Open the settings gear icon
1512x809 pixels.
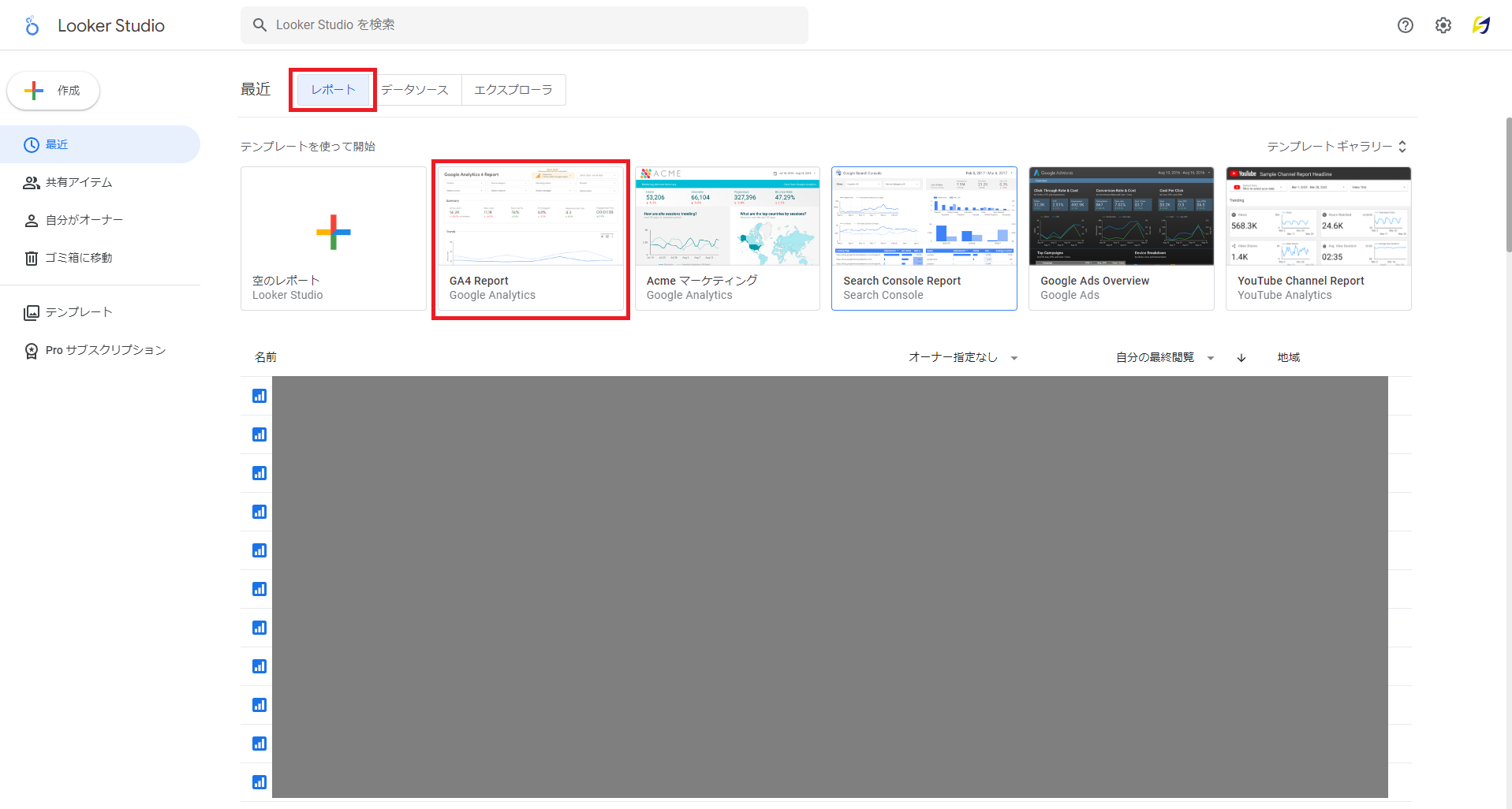tap(1443, 25)
